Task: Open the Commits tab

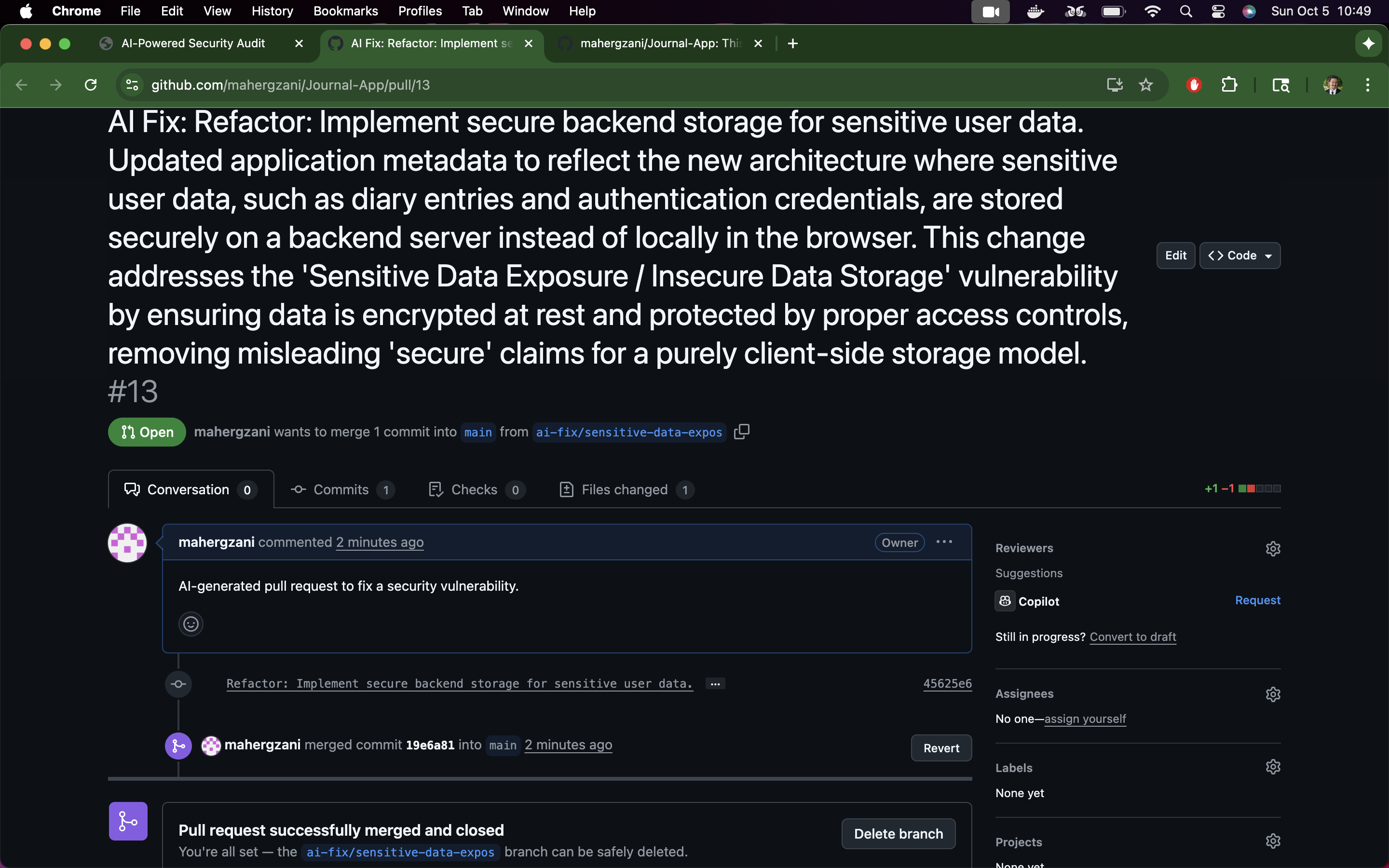Action: pos(342,489)
